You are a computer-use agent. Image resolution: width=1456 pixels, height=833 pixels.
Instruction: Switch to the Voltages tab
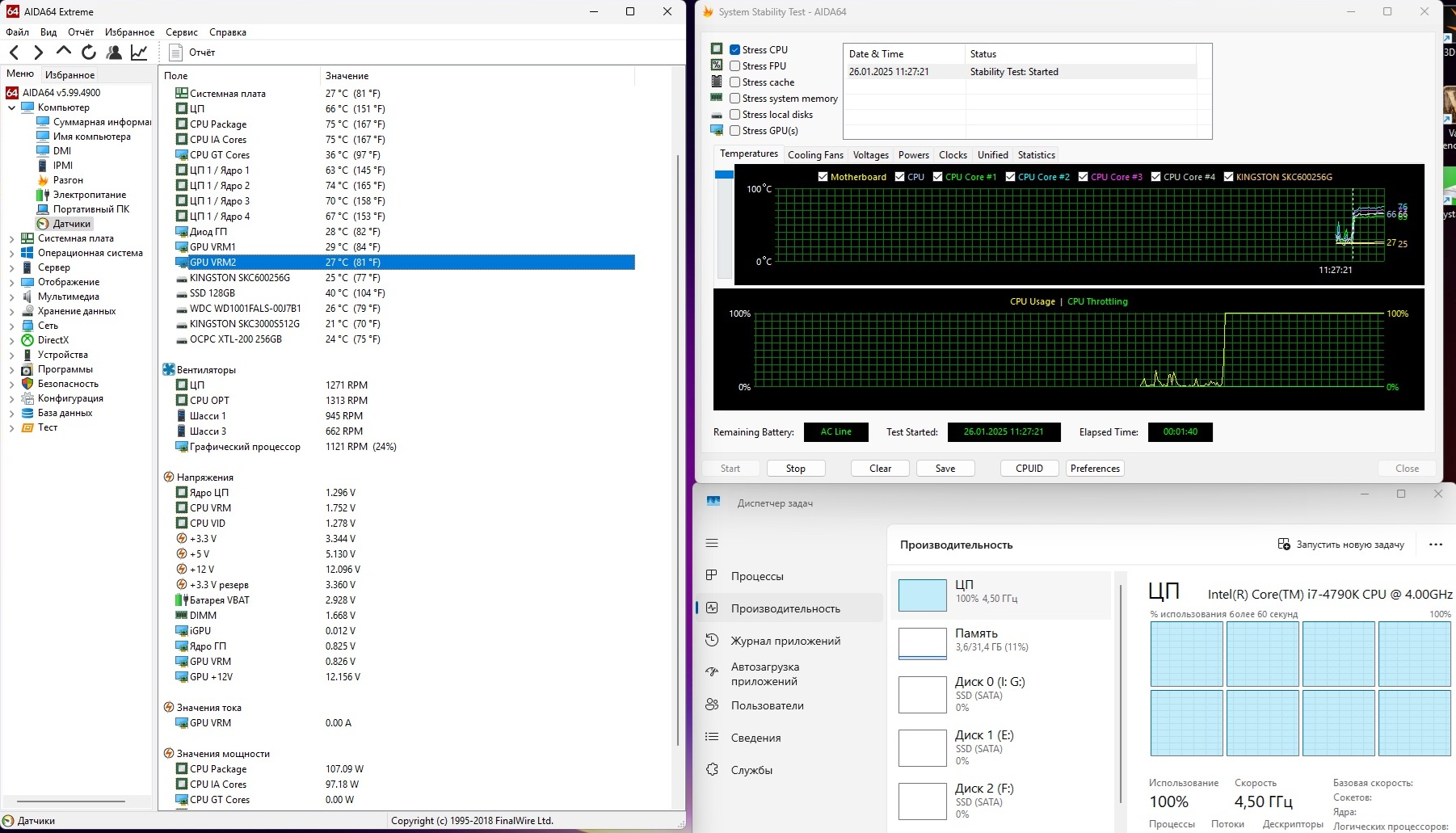click(871, 155)
